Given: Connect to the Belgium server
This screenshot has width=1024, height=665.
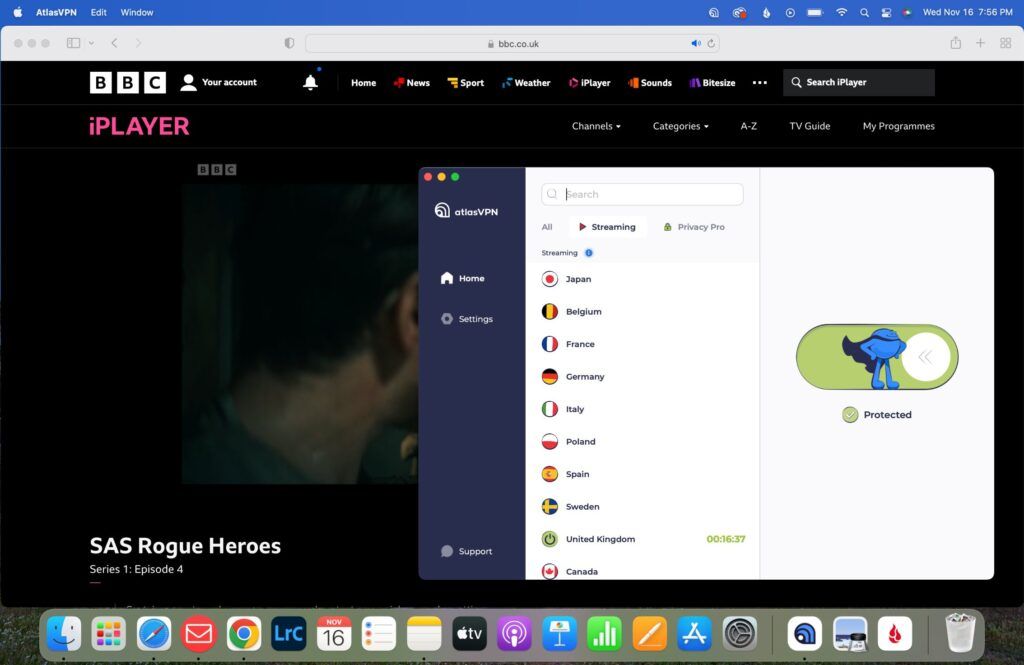Looking at the screenshot, I should tap(642, 312).
